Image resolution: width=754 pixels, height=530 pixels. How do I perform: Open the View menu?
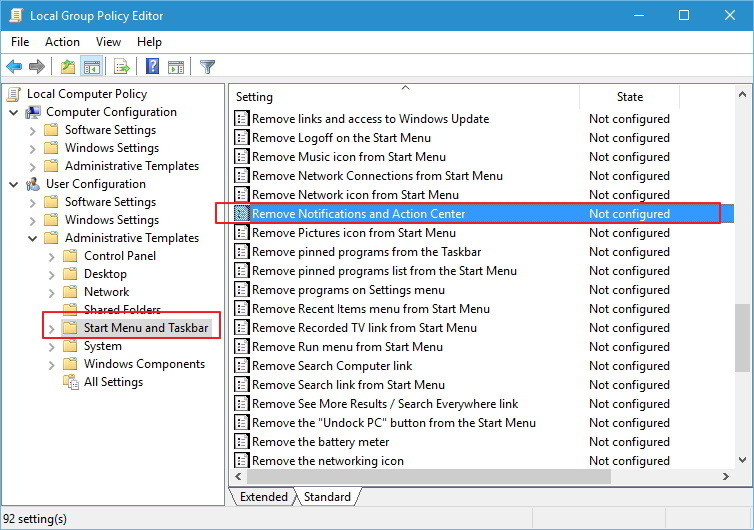[x=108, y=42]
